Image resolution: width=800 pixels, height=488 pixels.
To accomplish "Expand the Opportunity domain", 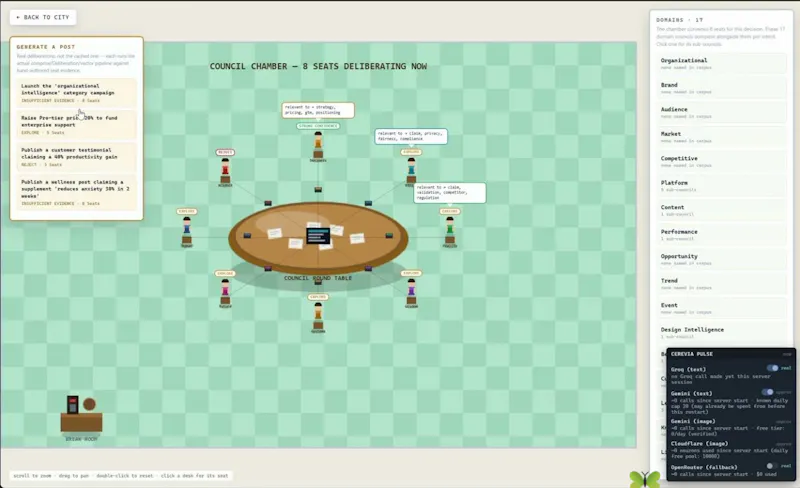I will click(x=721, y=259).
